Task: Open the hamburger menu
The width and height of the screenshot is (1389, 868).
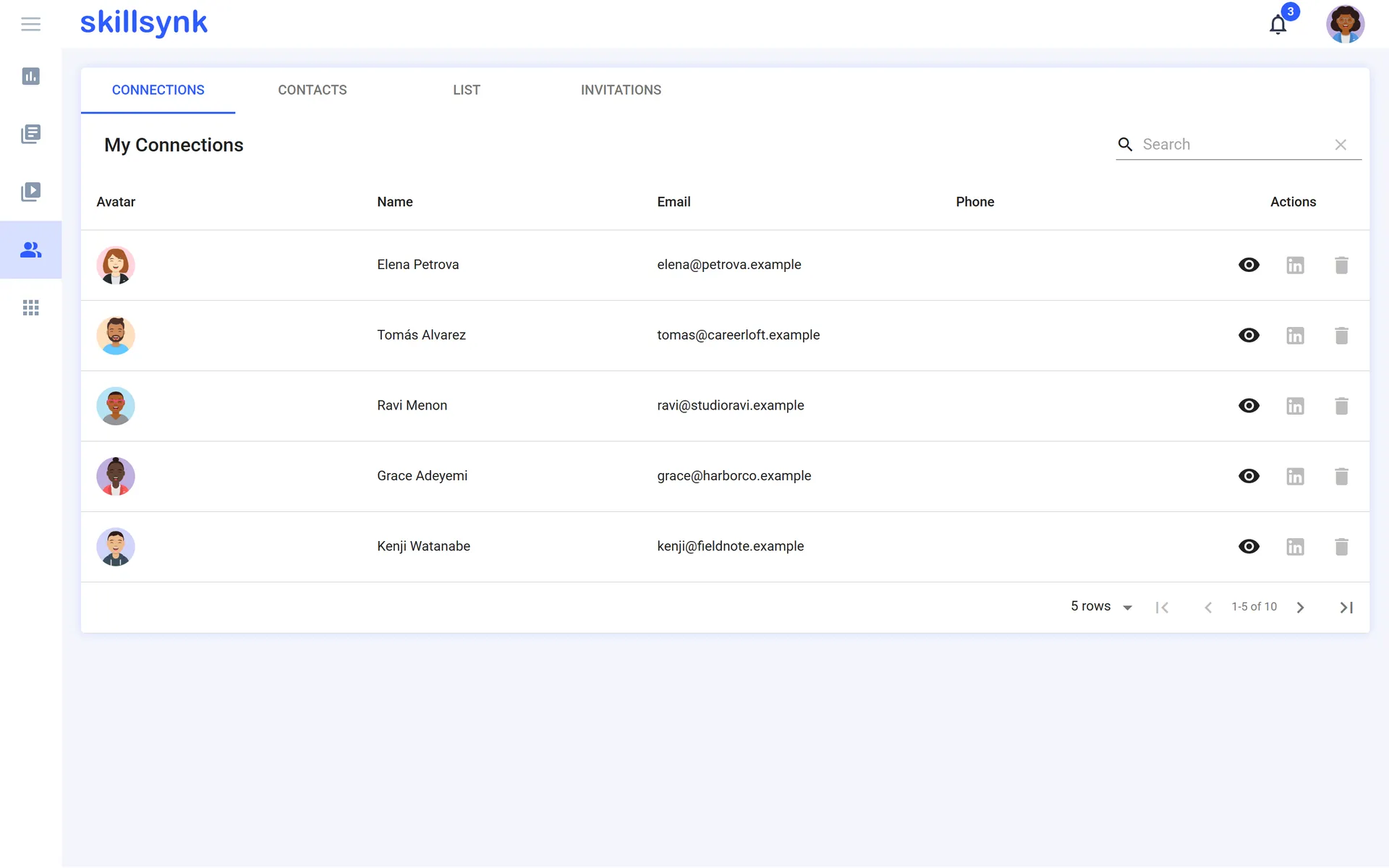Action: click(x=30, y=24)
